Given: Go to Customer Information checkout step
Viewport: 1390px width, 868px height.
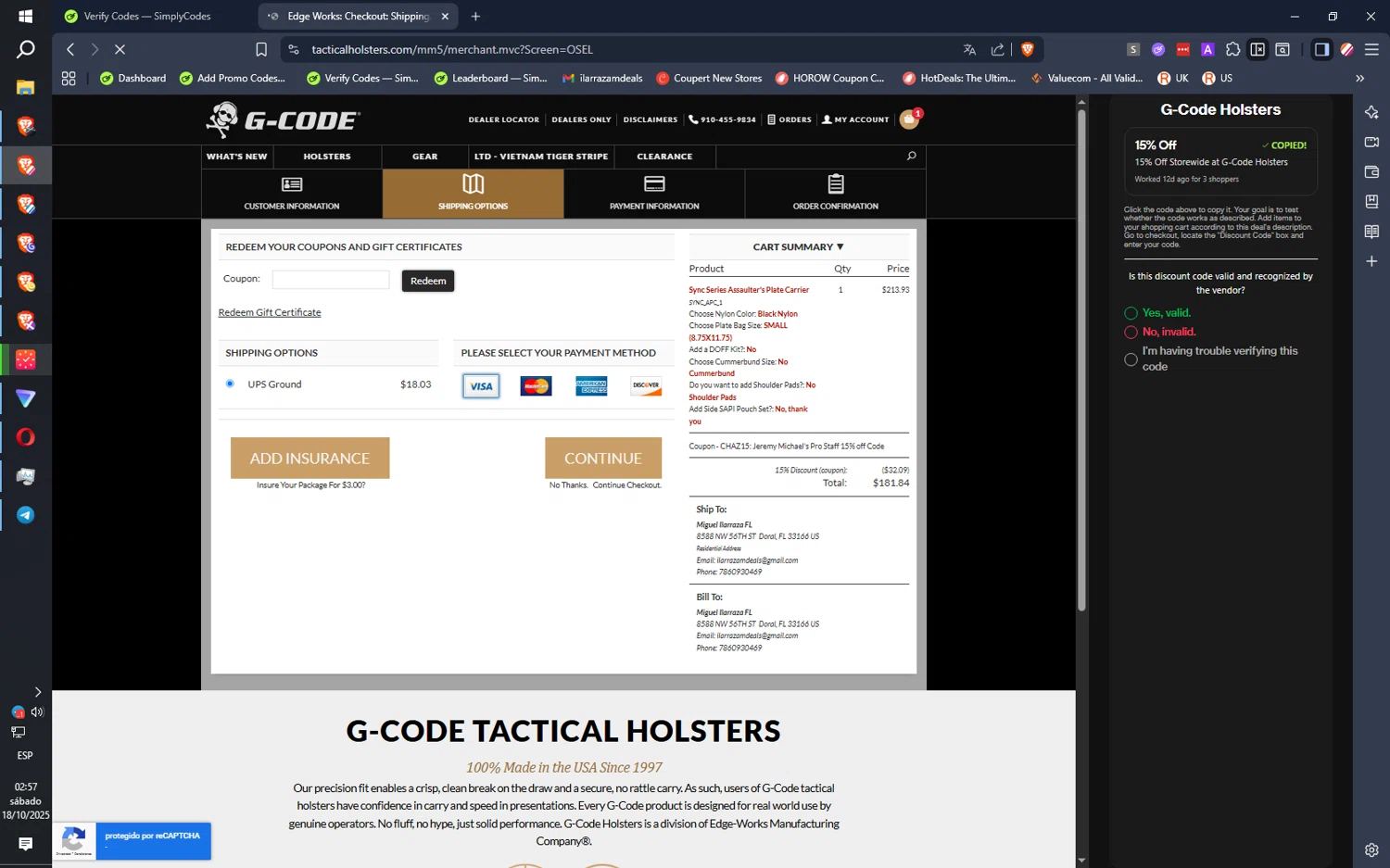Looking at the screenshot, I should pos(292,193).
